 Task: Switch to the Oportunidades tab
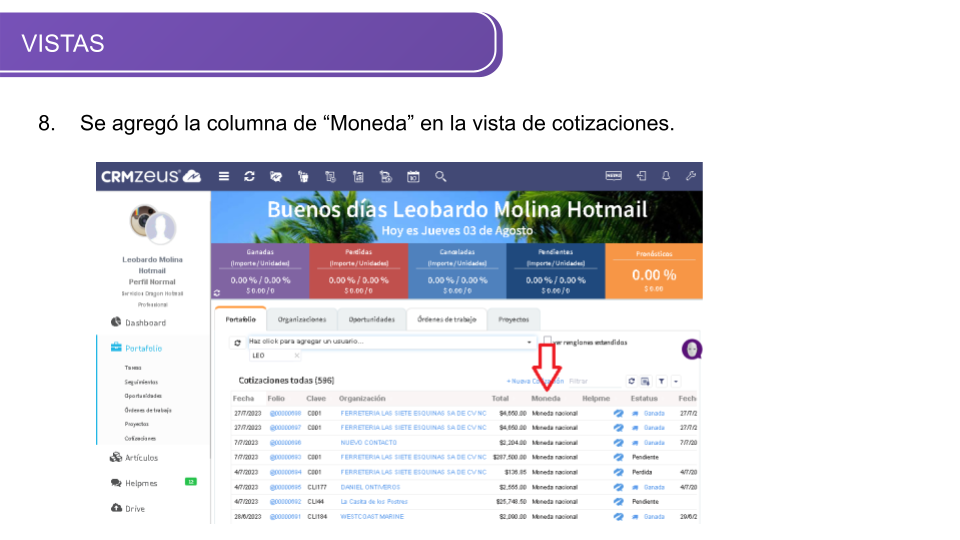[x=372, y=319]
